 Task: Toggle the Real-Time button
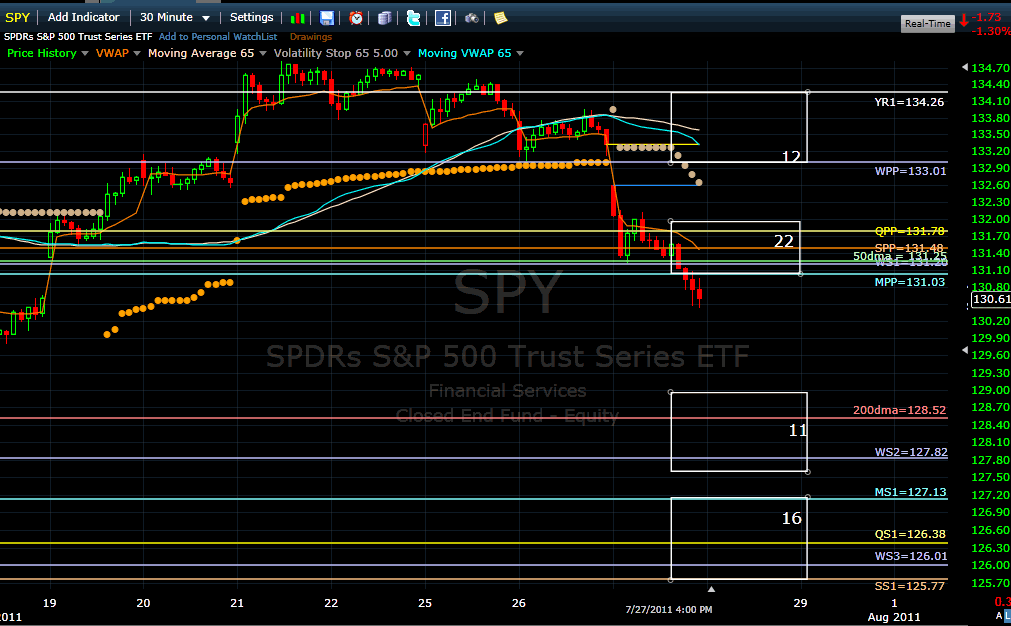(x=927, y=24)
